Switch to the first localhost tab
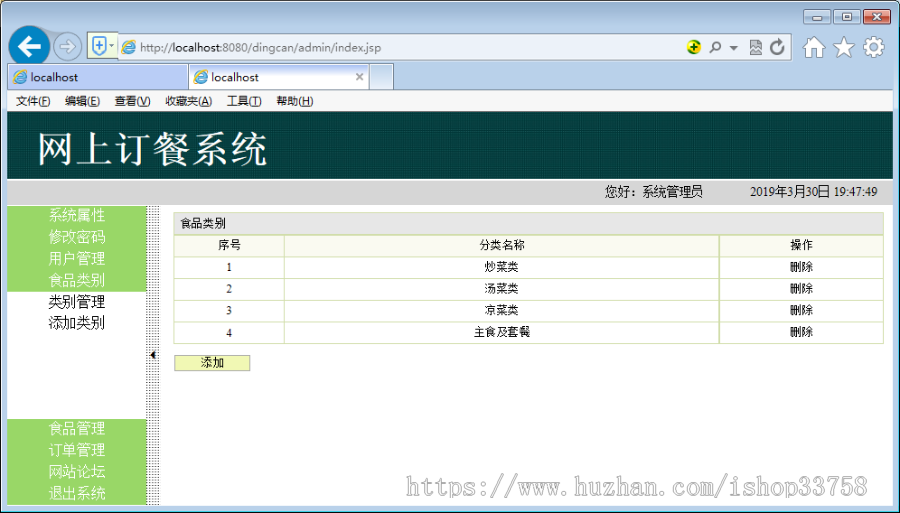The image size is (900, 513). [x=98, y=77]
